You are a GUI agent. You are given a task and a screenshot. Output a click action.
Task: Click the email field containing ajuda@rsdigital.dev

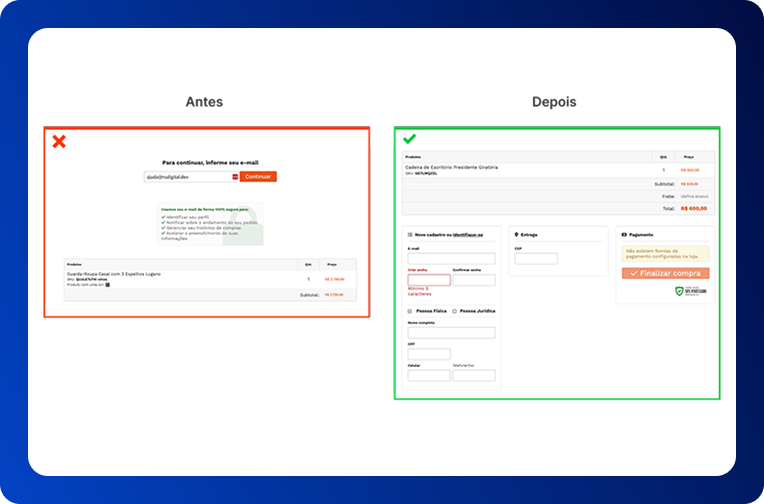[x=187, y=177]
